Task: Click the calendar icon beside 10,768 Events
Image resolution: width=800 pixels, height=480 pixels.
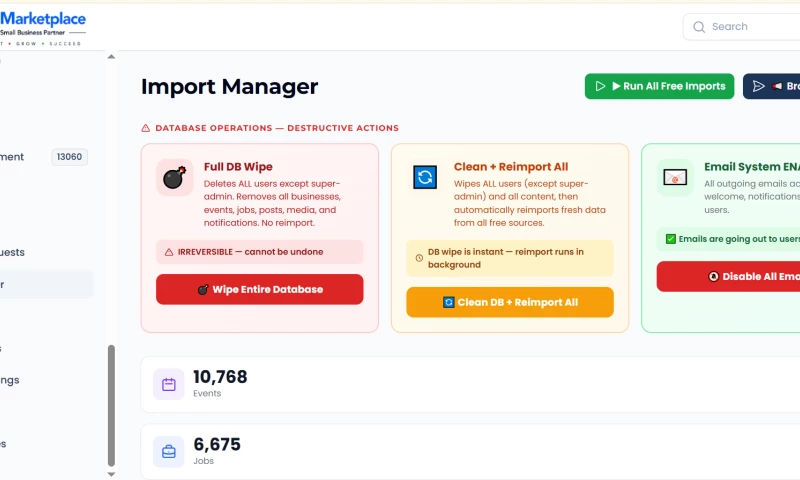Action: pyautogui.click(x=169, y=384)
